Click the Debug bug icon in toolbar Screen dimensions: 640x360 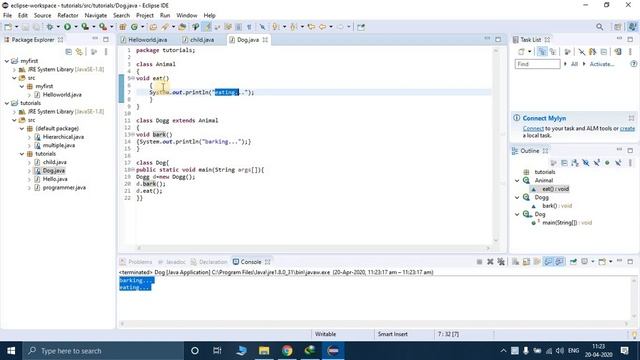50,27
